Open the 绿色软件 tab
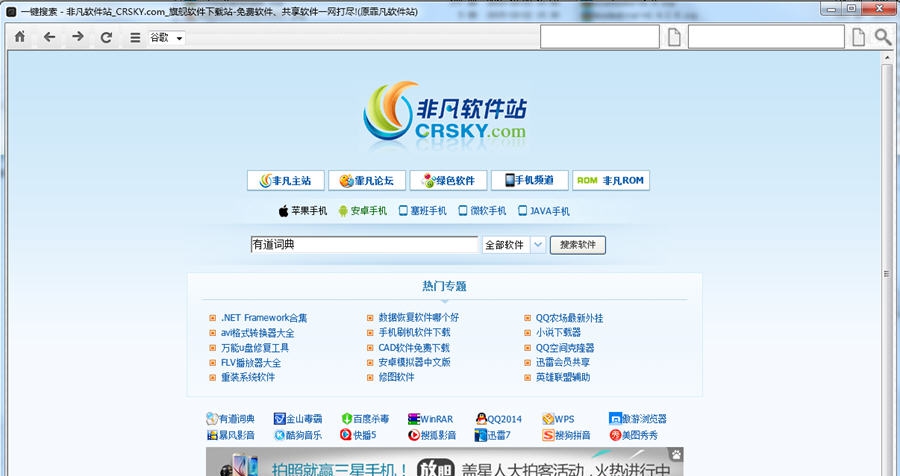The width and height of the screenshot is (900, 476). [448, 180]
